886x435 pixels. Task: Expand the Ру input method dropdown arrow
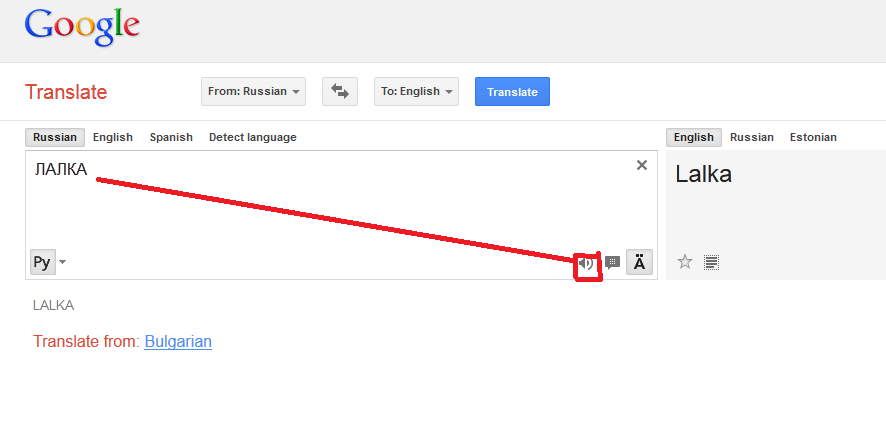tap(62, 262)
